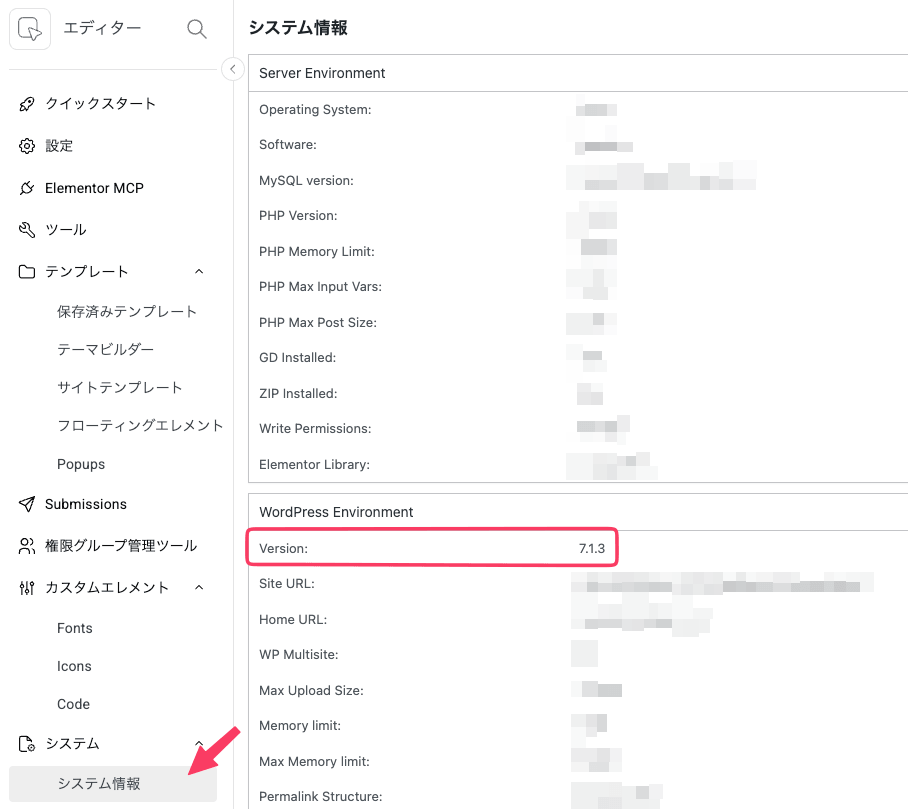Click the Software: label
Image resolution: width=908 pixels, height=809 pixels.
(288, 145)
